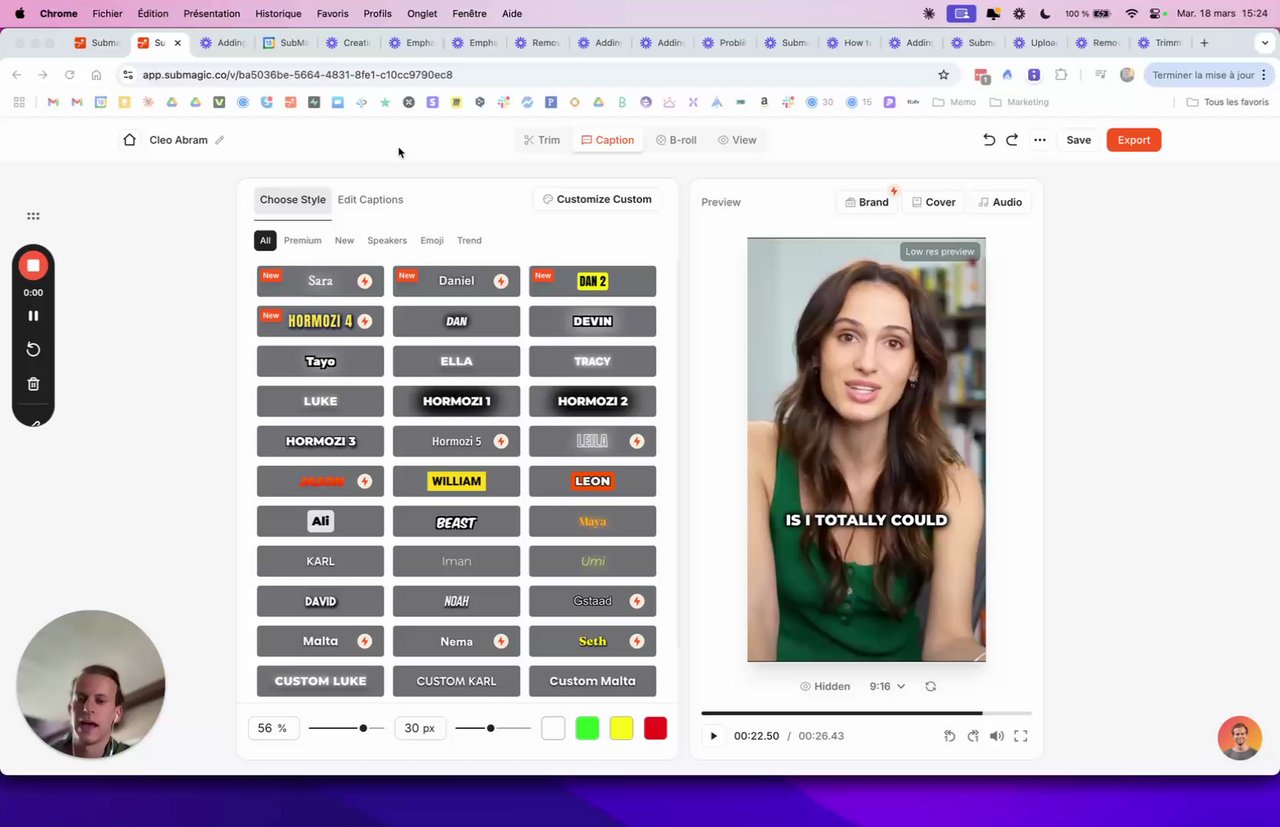Edit project name with the pencil icon
This screenshot has width=1280, height=827.
coord(219,140)
